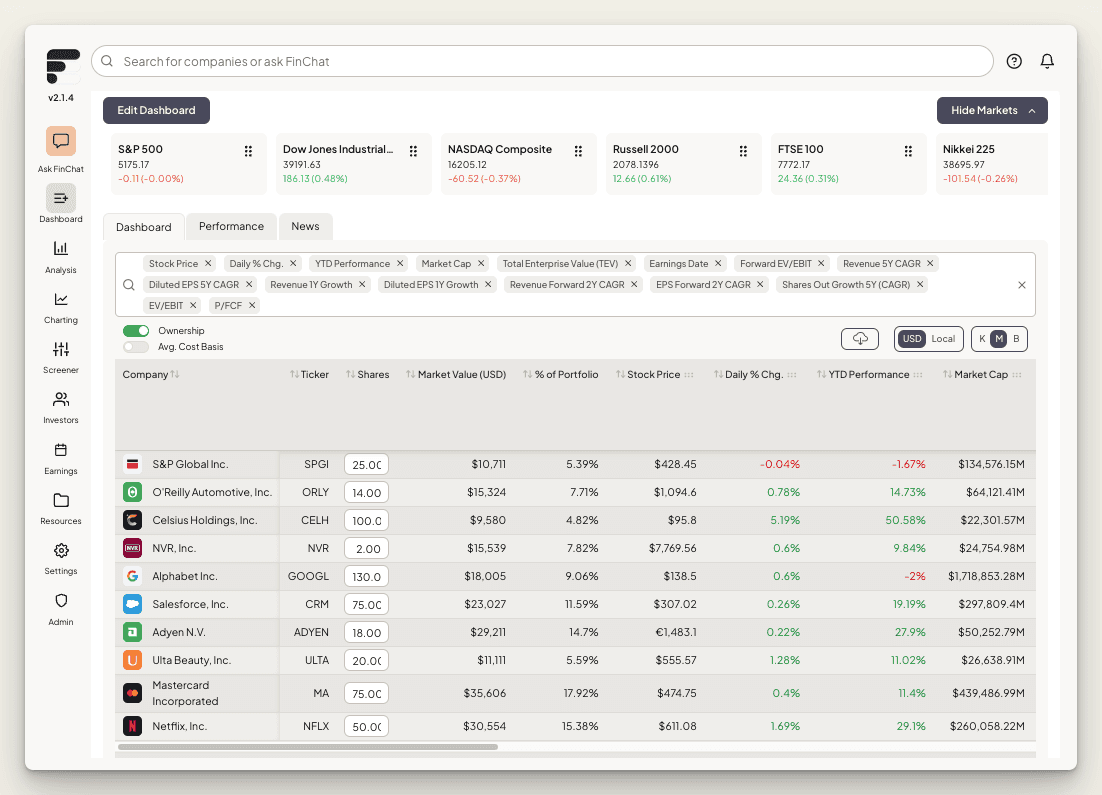Set number units to M

pos(999,339)
